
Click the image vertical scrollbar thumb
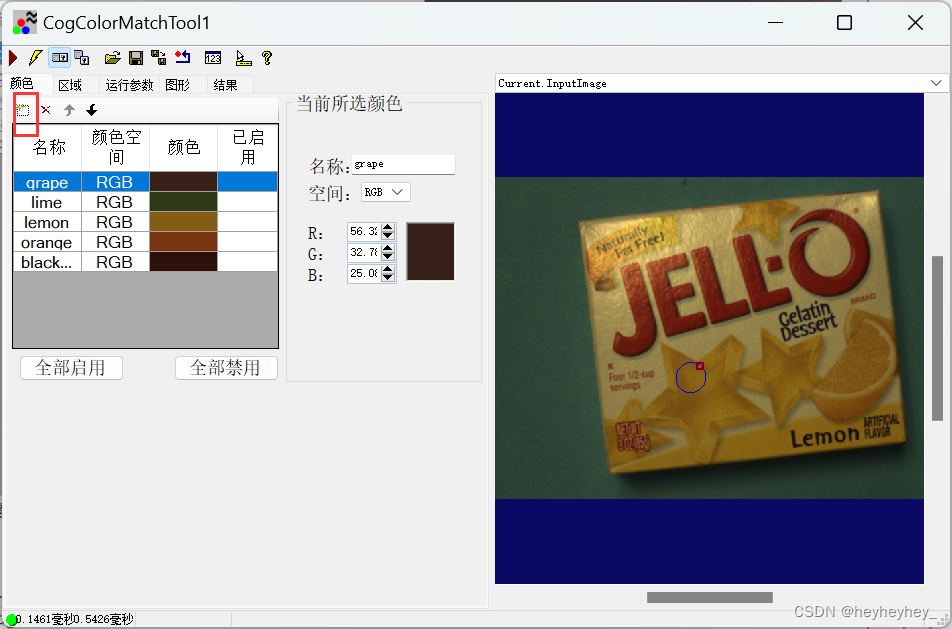pyautogui.click(x=937, y=338)
